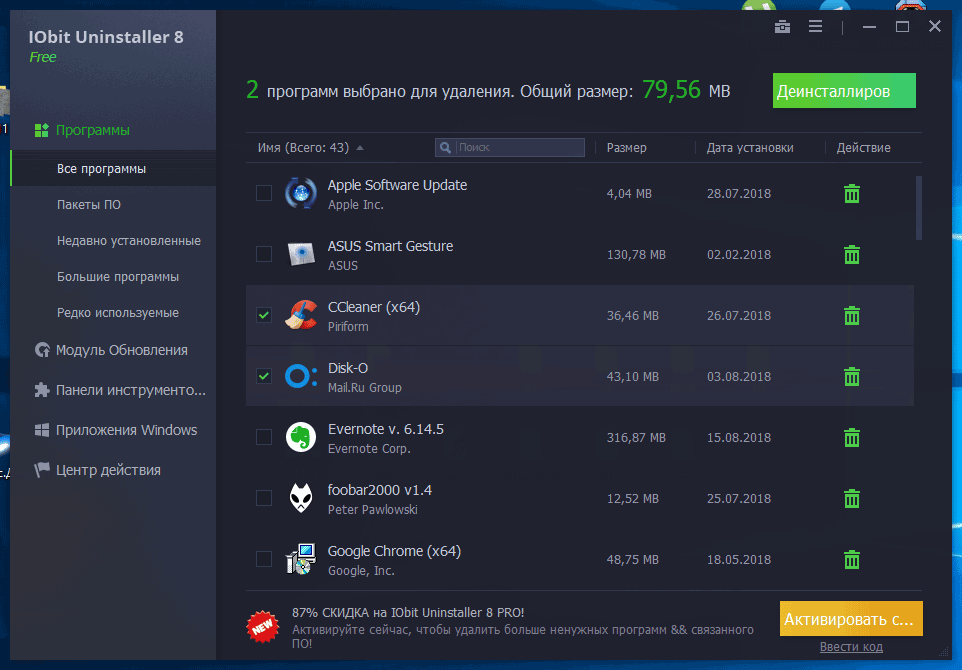Image resolution: width=962 pixels, height=670 pixels.
Task: Sort by Размер column header
Action: (626, 148)
